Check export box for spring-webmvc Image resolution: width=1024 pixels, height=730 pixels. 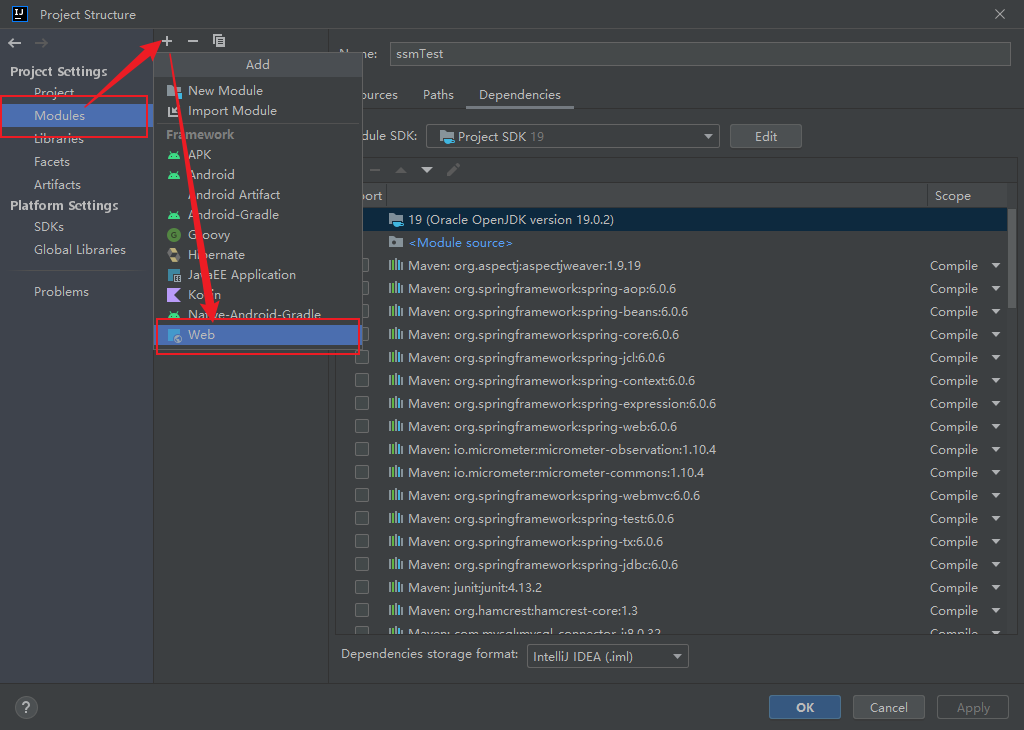click(362, 495)
